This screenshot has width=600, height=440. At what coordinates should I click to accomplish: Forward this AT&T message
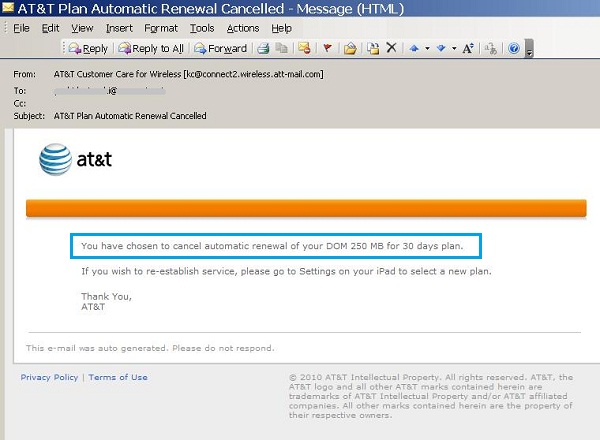click(220, 49)
